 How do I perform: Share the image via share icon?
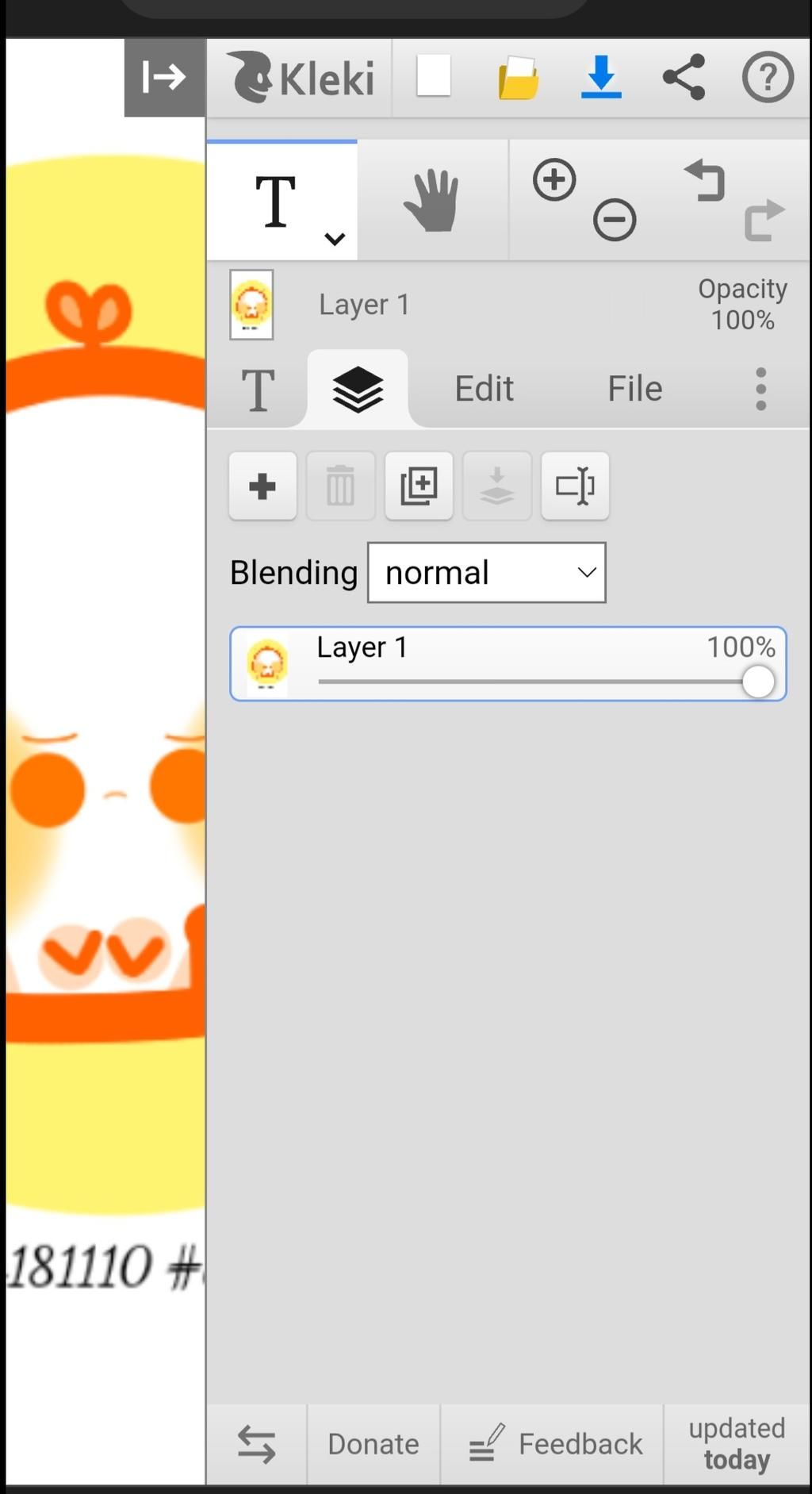pyautogui.click(x=684, y=77)
